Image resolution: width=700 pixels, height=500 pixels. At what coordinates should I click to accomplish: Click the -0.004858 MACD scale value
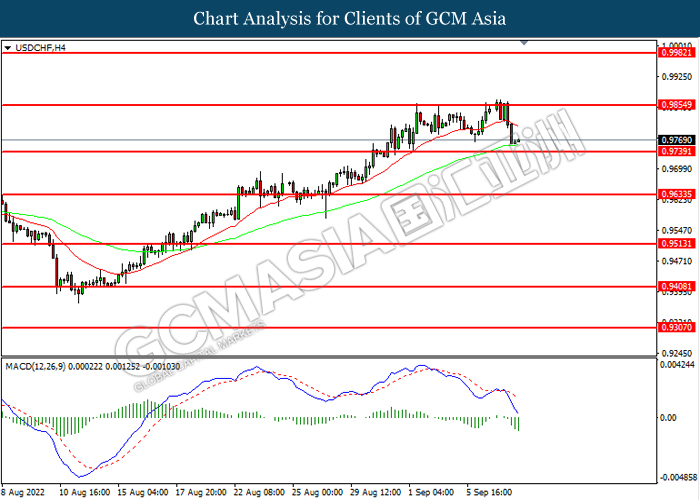678,477
